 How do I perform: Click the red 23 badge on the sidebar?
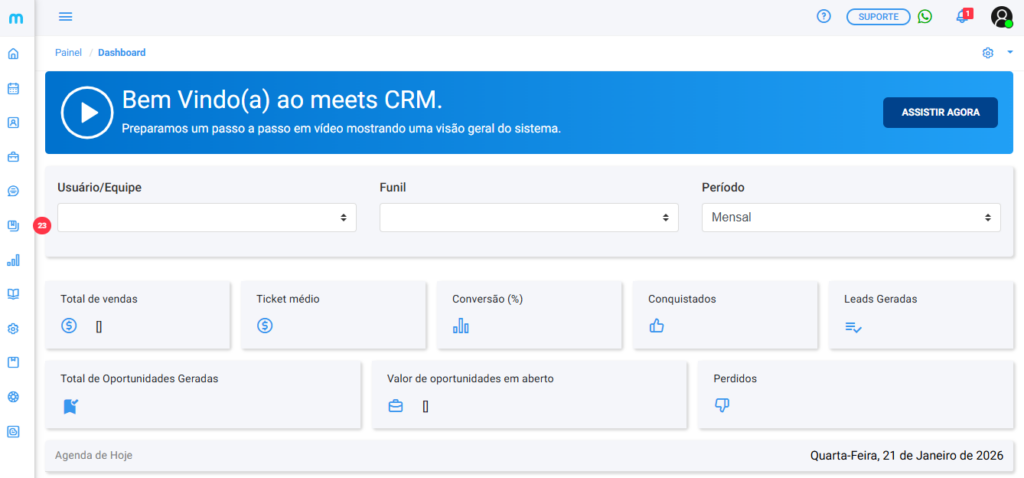(x=42, y=226)
